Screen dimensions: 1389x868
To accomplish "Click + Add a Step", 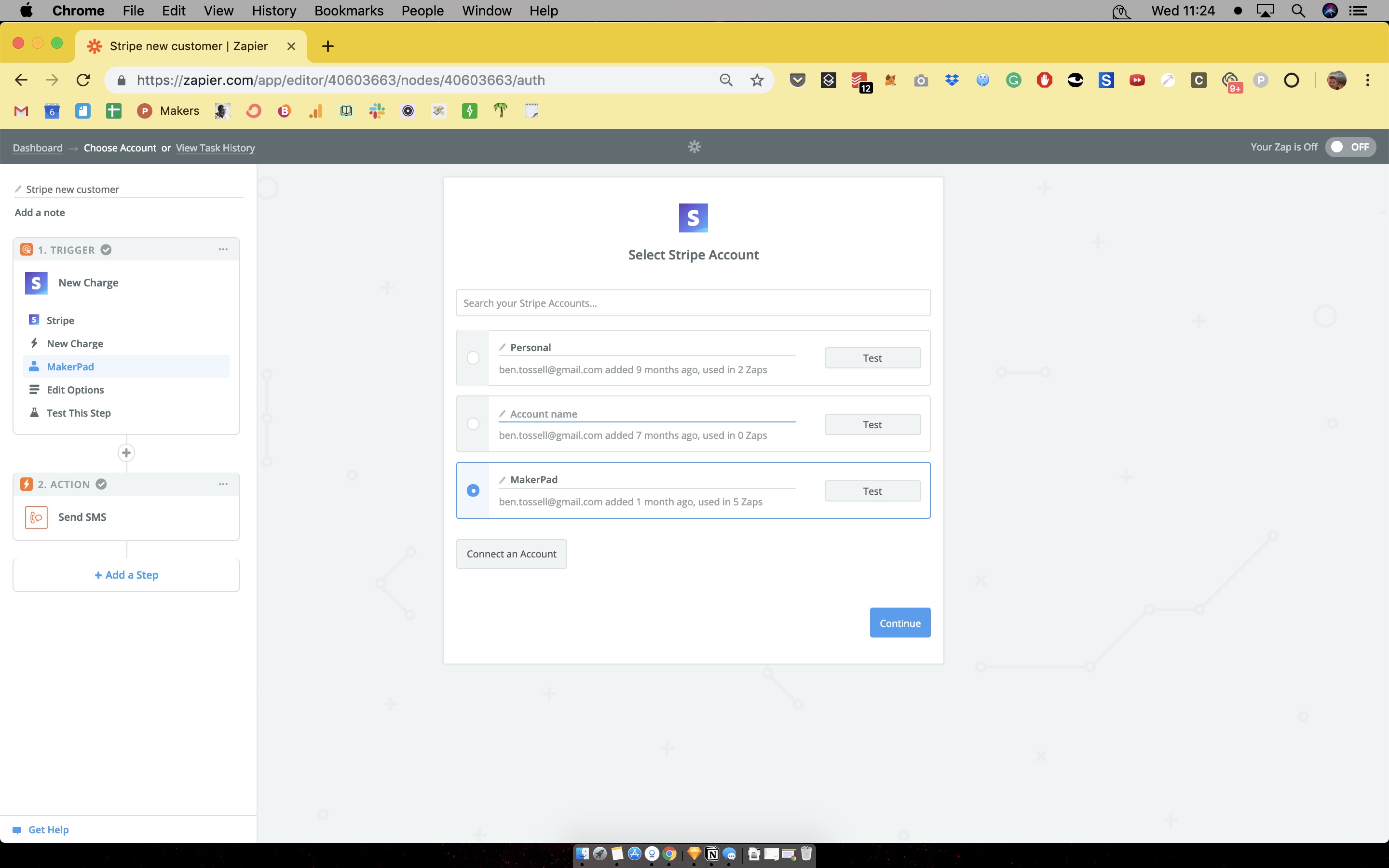I will [x=126, y=575].
